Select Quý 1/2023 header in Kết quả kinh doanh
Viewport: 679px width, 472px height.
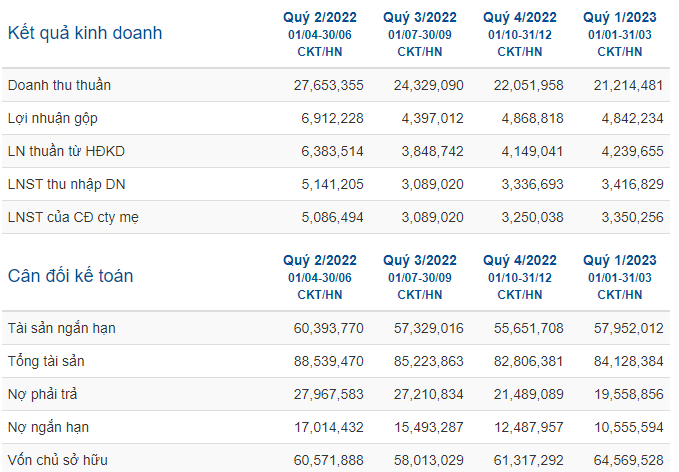620,17
